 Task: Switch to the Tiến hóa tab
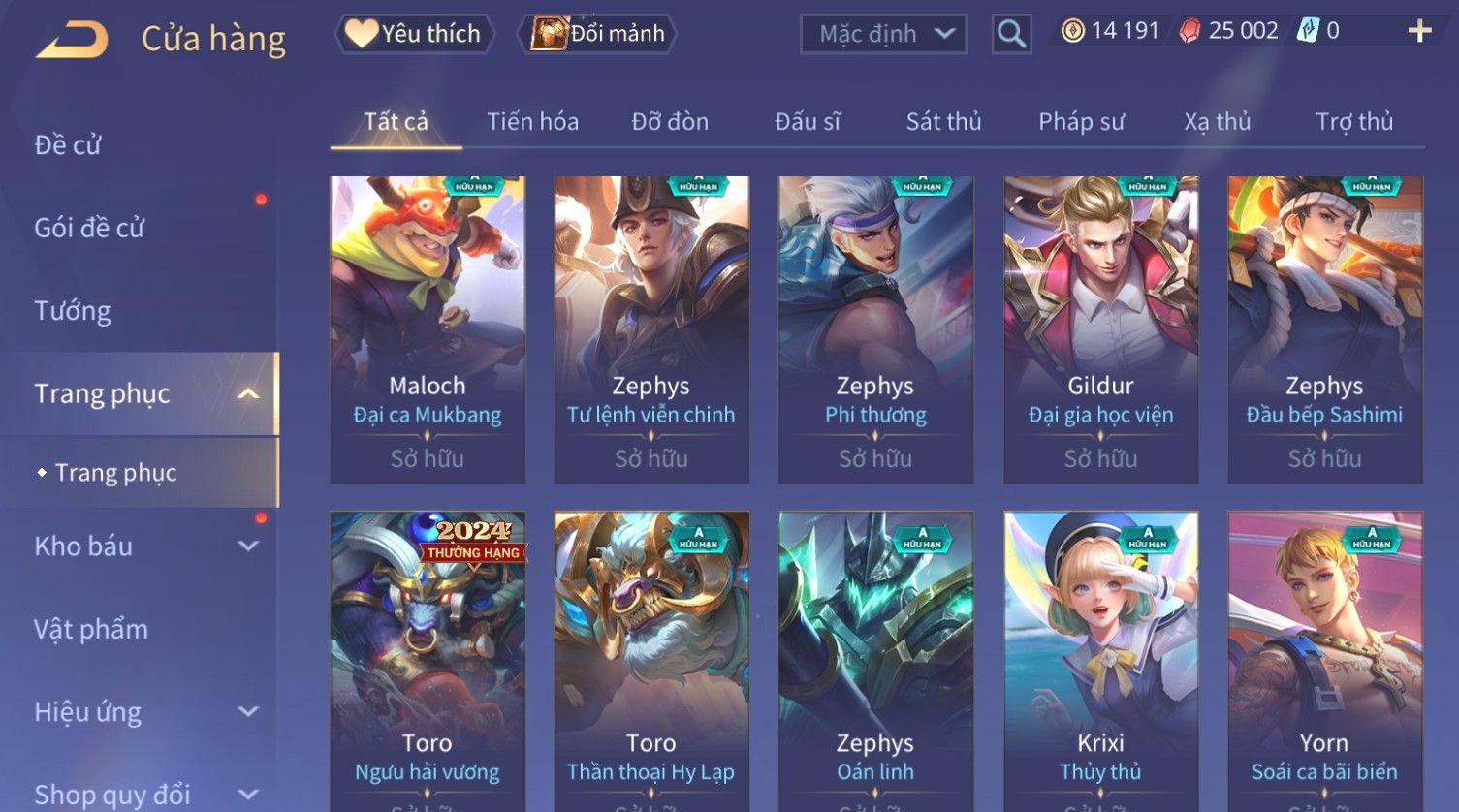coord(532,122)
